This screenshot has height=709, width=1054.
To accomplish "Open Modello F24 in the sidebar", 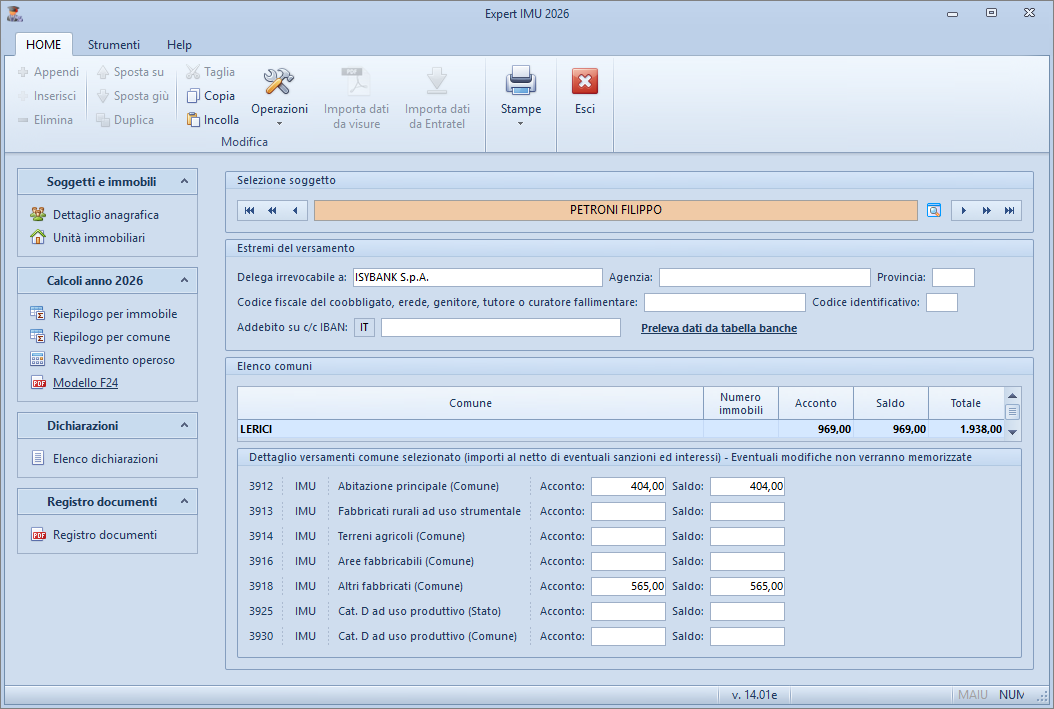I will pyautogui.click(x=85, y=382).
